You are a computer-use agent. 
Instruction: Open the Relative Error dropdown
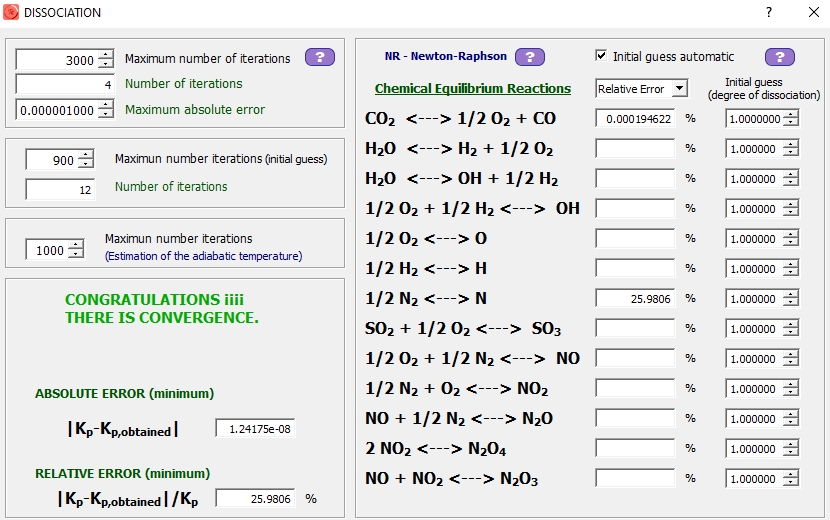[680, 89]
